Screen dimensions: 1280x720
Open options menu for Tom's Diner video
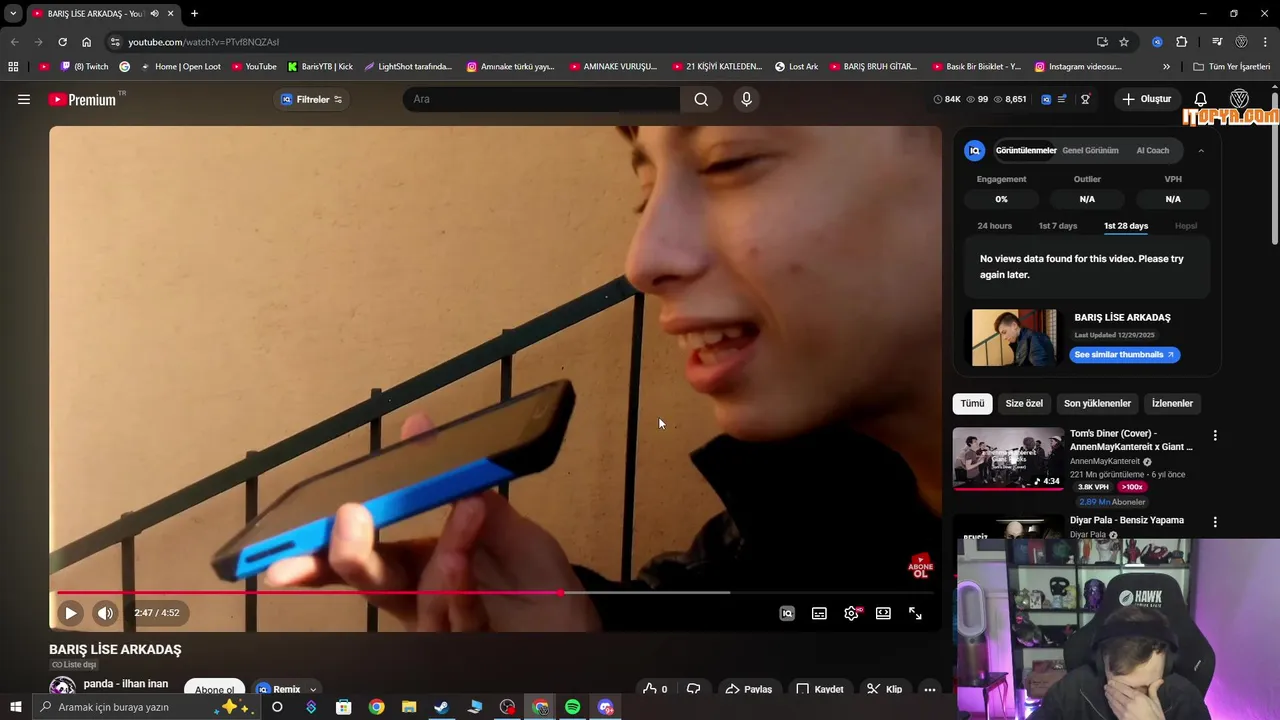(1215, 436)
